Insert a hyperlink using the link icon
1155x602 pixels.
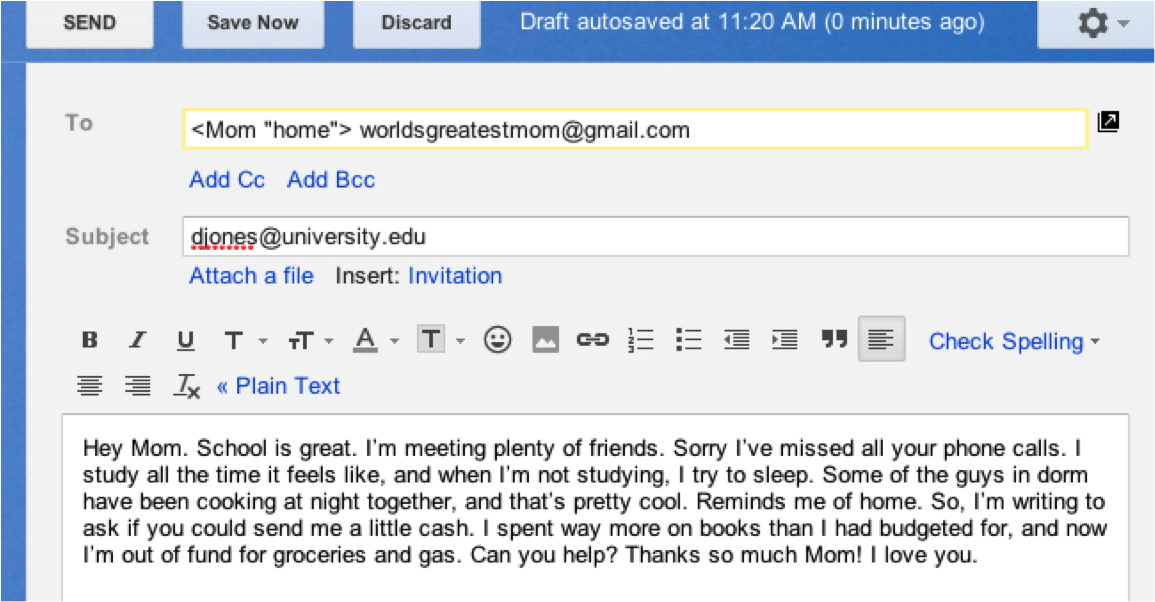point(593,340)
